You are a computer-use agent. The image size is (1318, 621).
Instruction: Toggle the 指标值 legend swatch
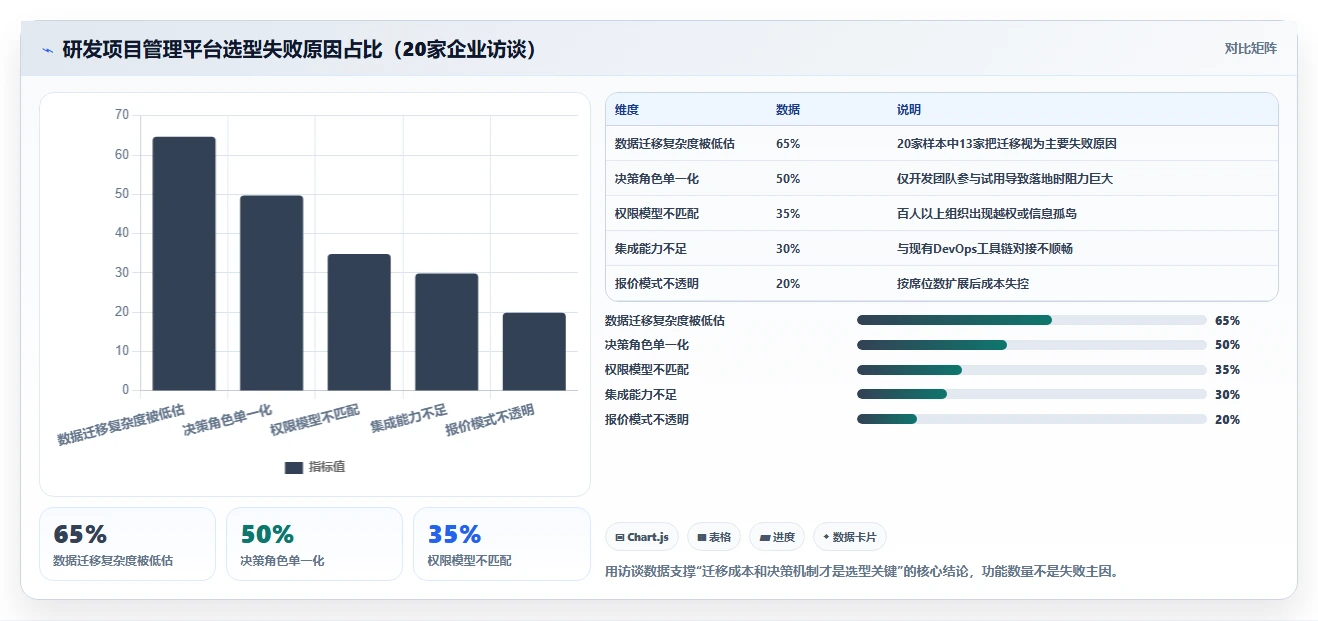point(294,467)
